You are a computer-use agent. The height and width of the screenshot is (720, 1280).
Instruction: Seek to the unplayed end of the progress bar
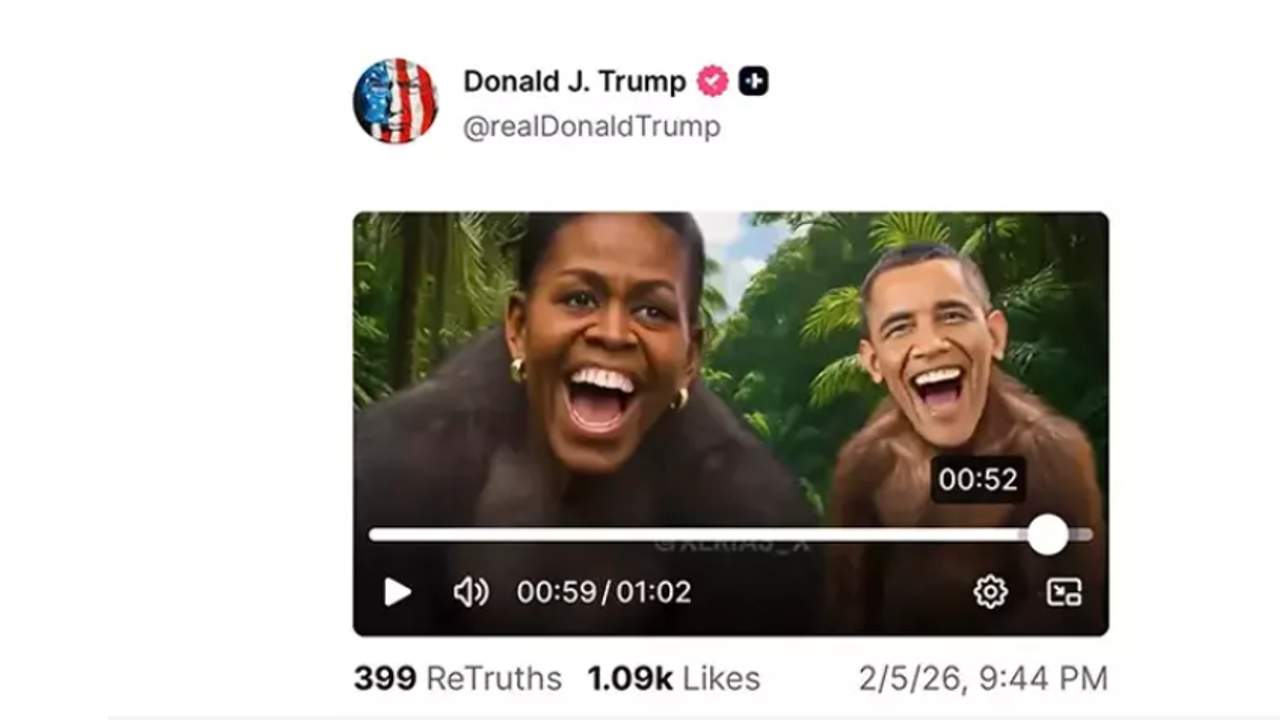pos(1082,535)
